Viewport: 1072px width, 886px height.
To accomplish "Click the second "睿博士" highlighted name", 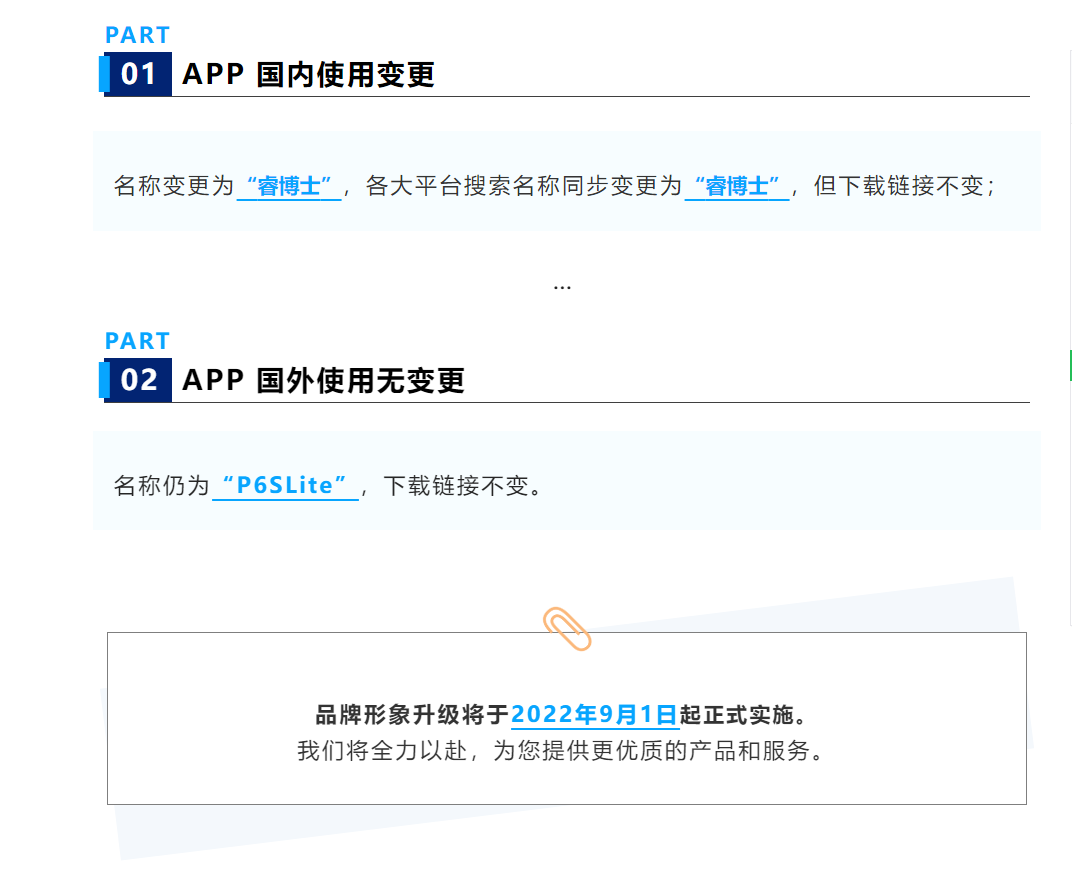I will (x=736, y=186).
